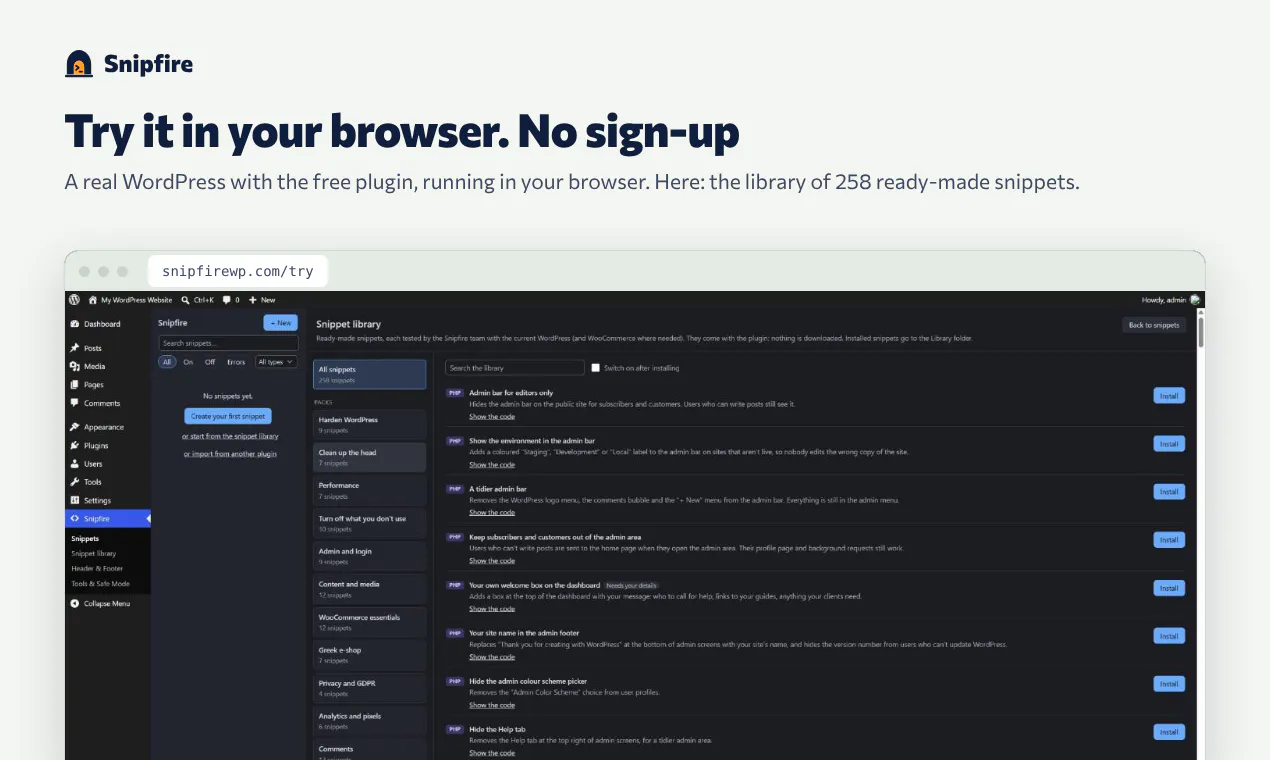Click the Collapse Menu arrow icon

pos(75,604)
